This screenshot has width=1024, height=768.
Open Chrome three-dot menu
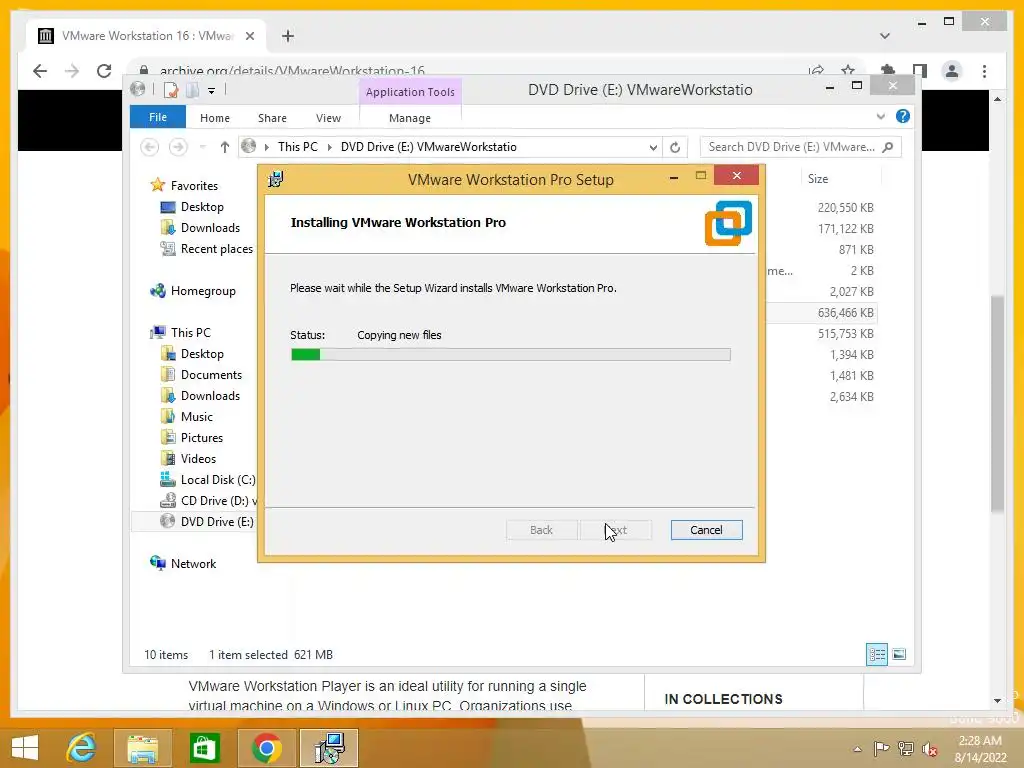click(x=984, y=71)
